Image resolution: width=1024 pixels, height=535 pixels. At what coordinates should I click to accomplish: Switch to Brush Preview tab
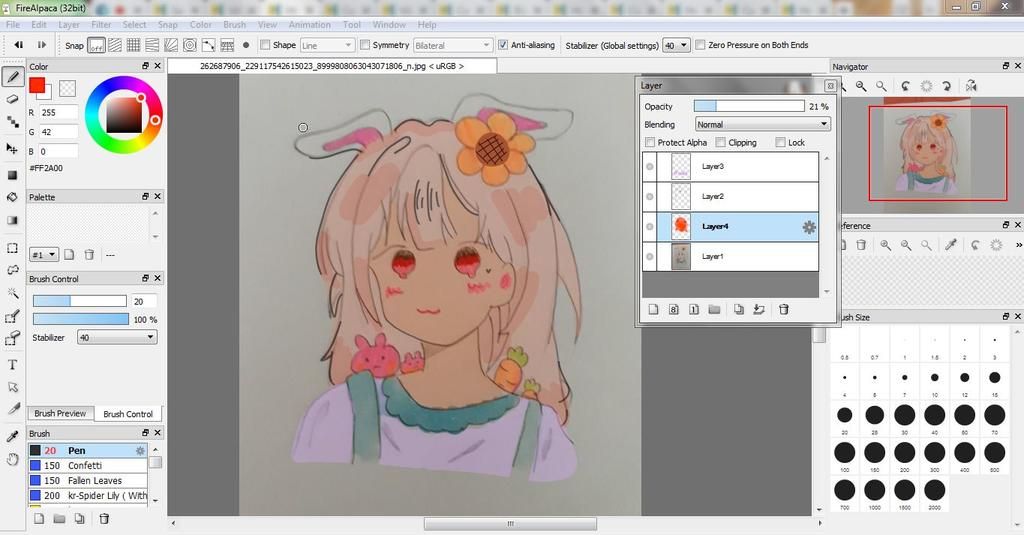(60, 413)
